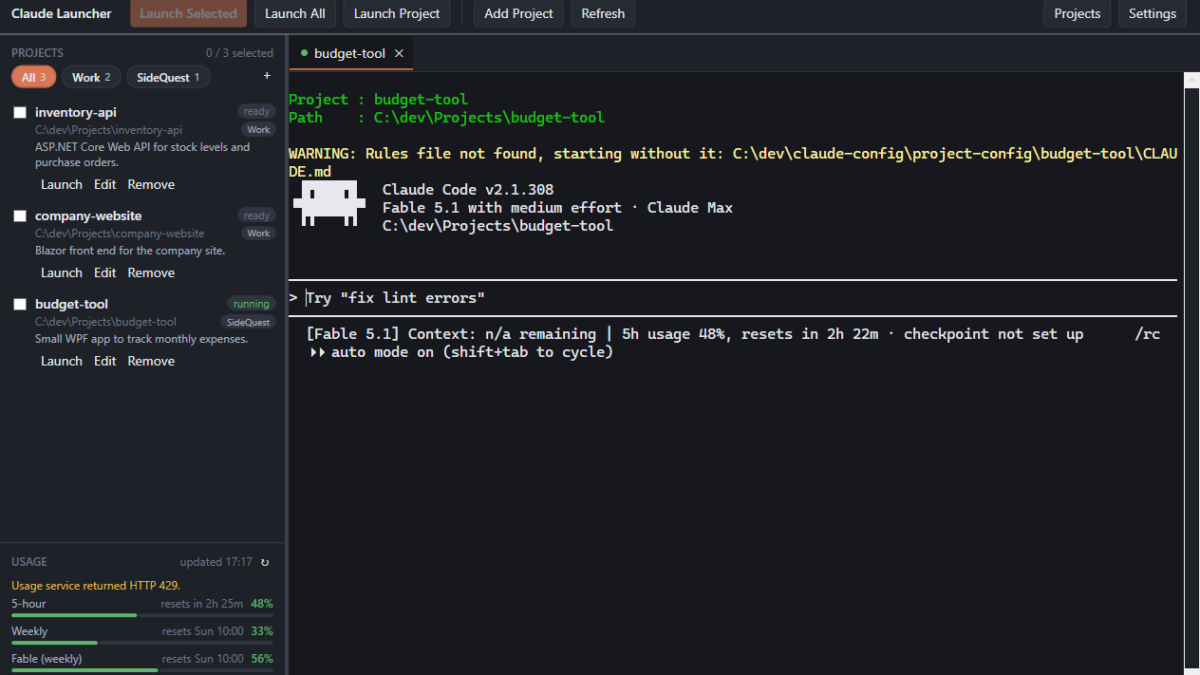Switch to the budget-tool terminal tab
Screen dimensions: 1200x675
pyautogui.click(x=351, y=54)
